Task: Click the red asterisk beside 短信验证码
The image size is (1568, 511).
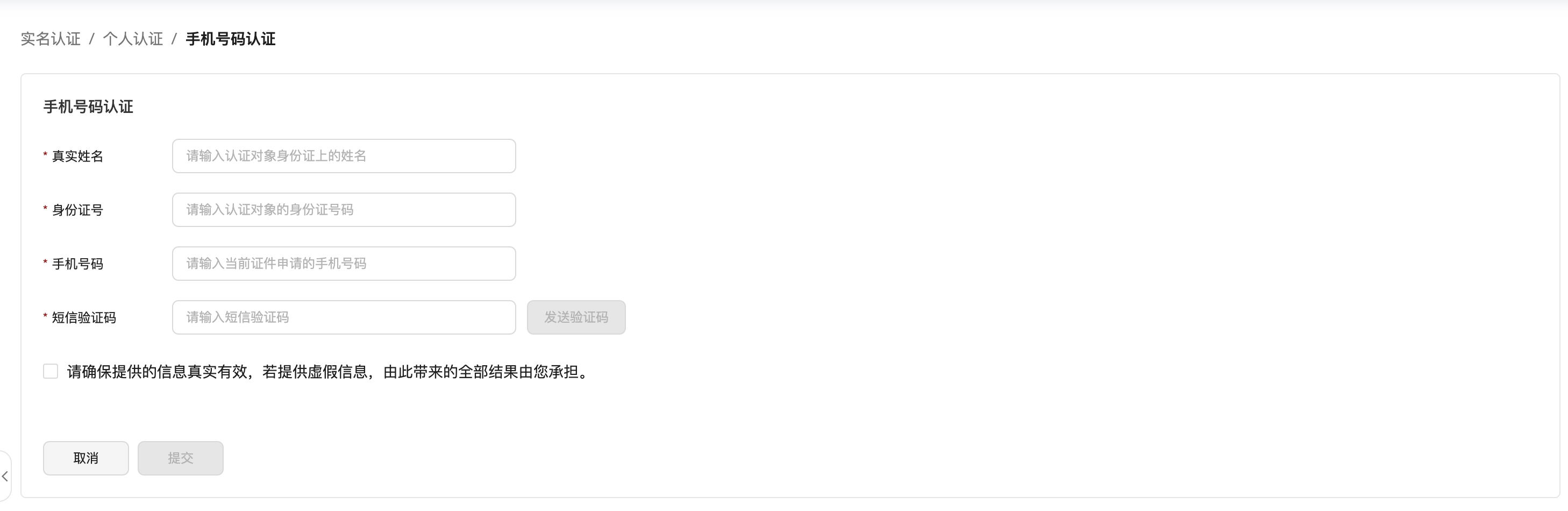Action: 46,316
